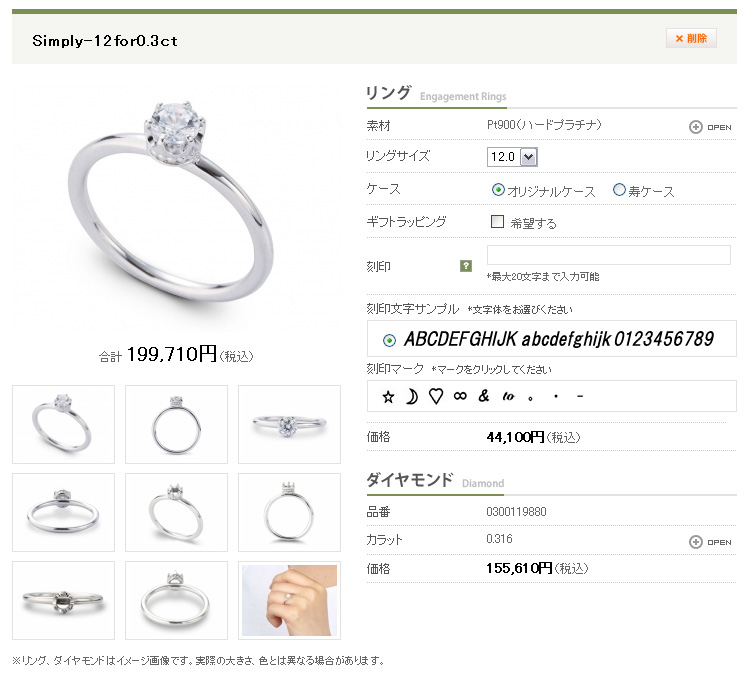Select the オリジナルケース radio option
The image size is (752, 690).
tap(498, 190)
